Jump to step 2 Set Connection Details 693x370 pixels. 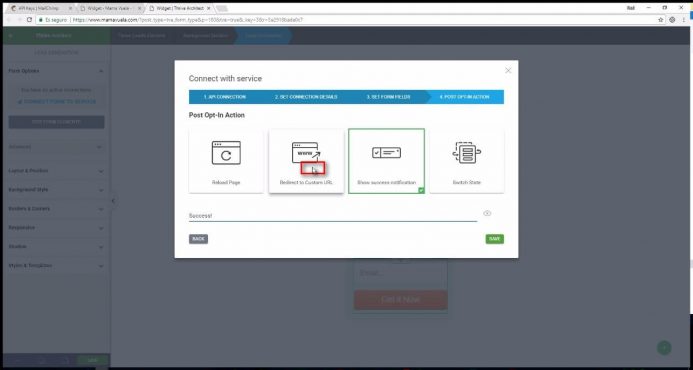pyautogui.click(x=306, y=97)
